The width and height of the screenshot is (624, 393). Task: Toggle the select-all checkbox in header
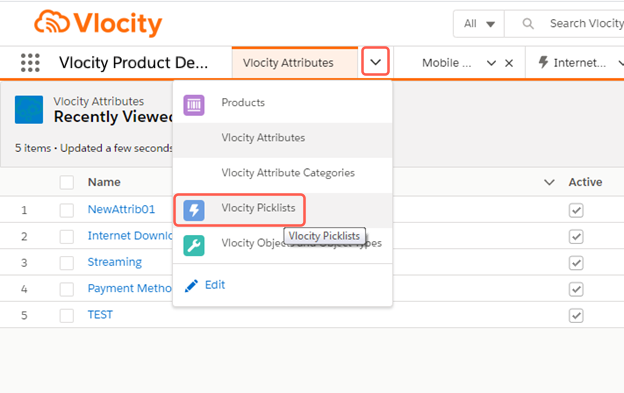tap(66, 183)
